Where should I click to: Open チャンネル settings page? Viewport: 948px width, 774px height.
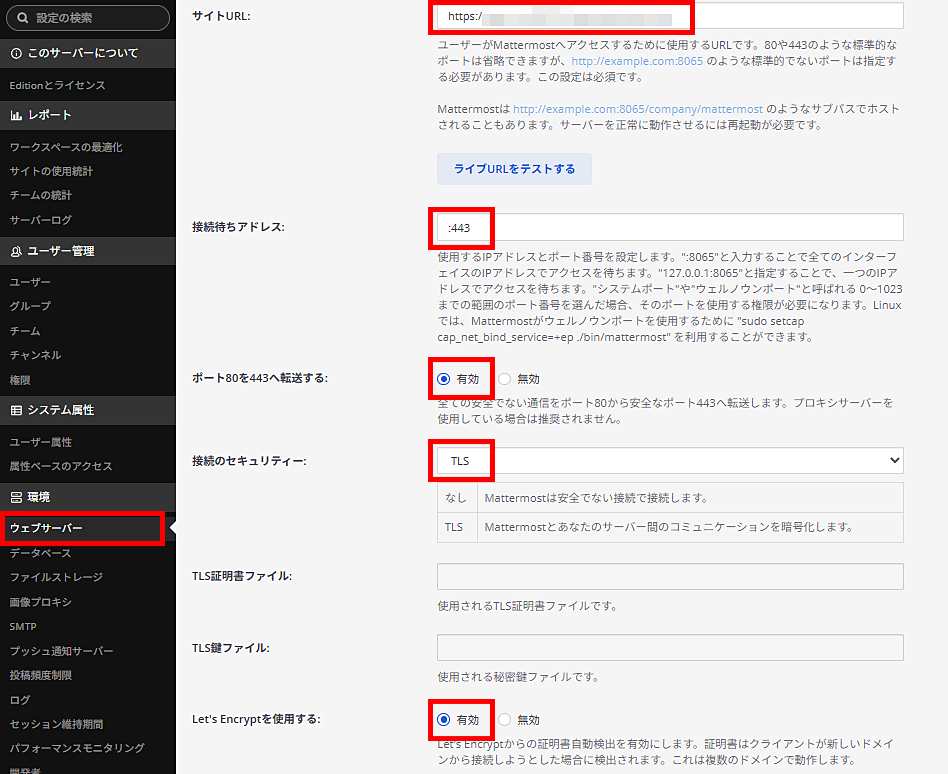point(36,355)
